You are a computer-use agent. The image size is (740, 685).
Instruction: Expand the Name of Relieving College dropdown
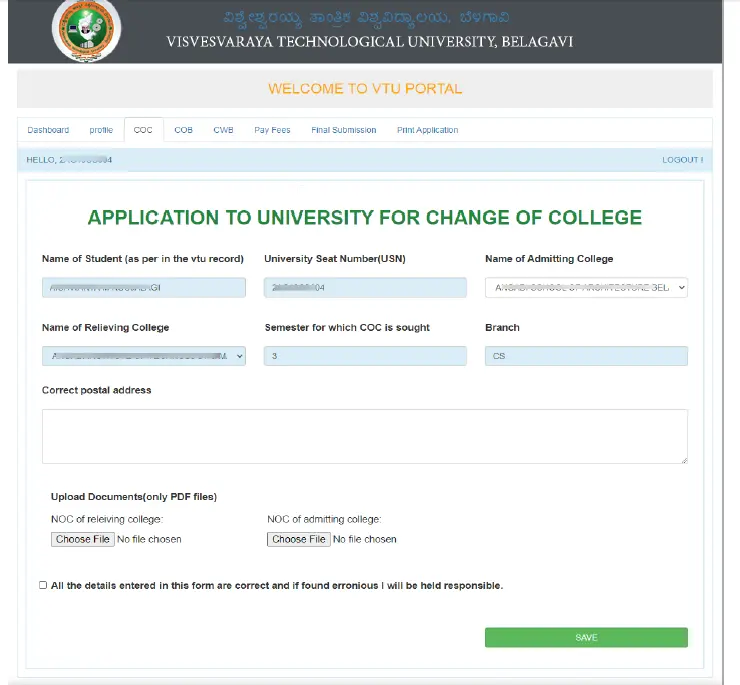[x=144, y=356]
